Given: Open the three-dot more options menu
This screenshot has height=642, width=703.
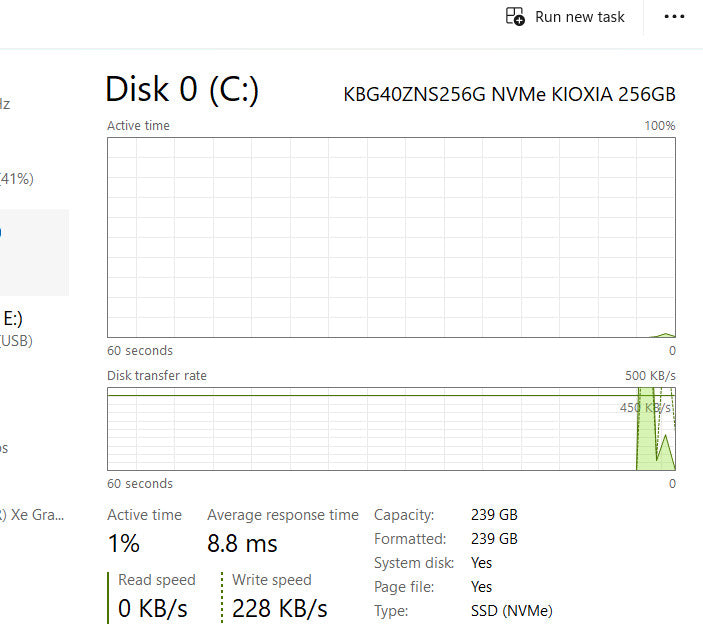Looking at the screenshot, I should pos(675,16).
